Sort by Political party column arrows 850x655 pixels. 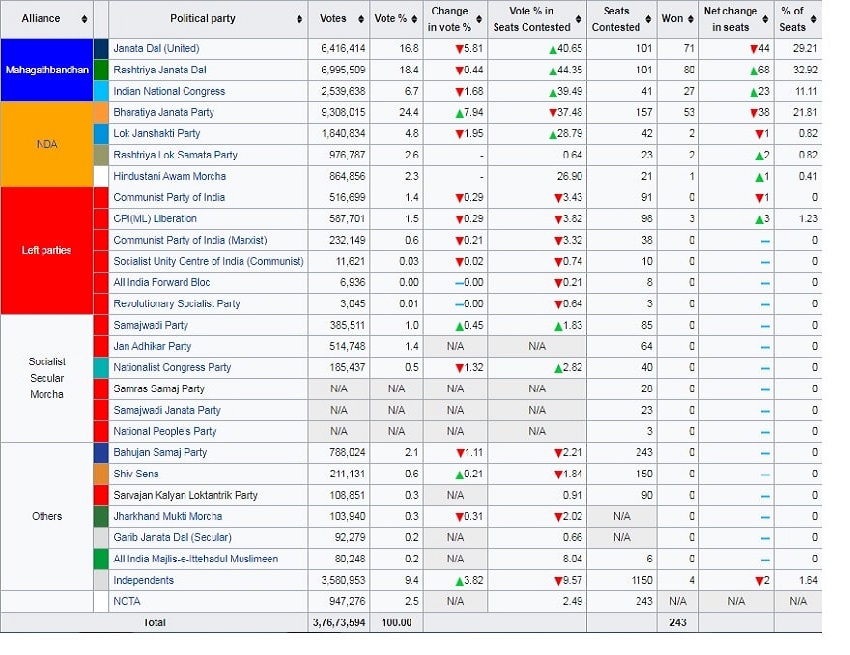299,19
